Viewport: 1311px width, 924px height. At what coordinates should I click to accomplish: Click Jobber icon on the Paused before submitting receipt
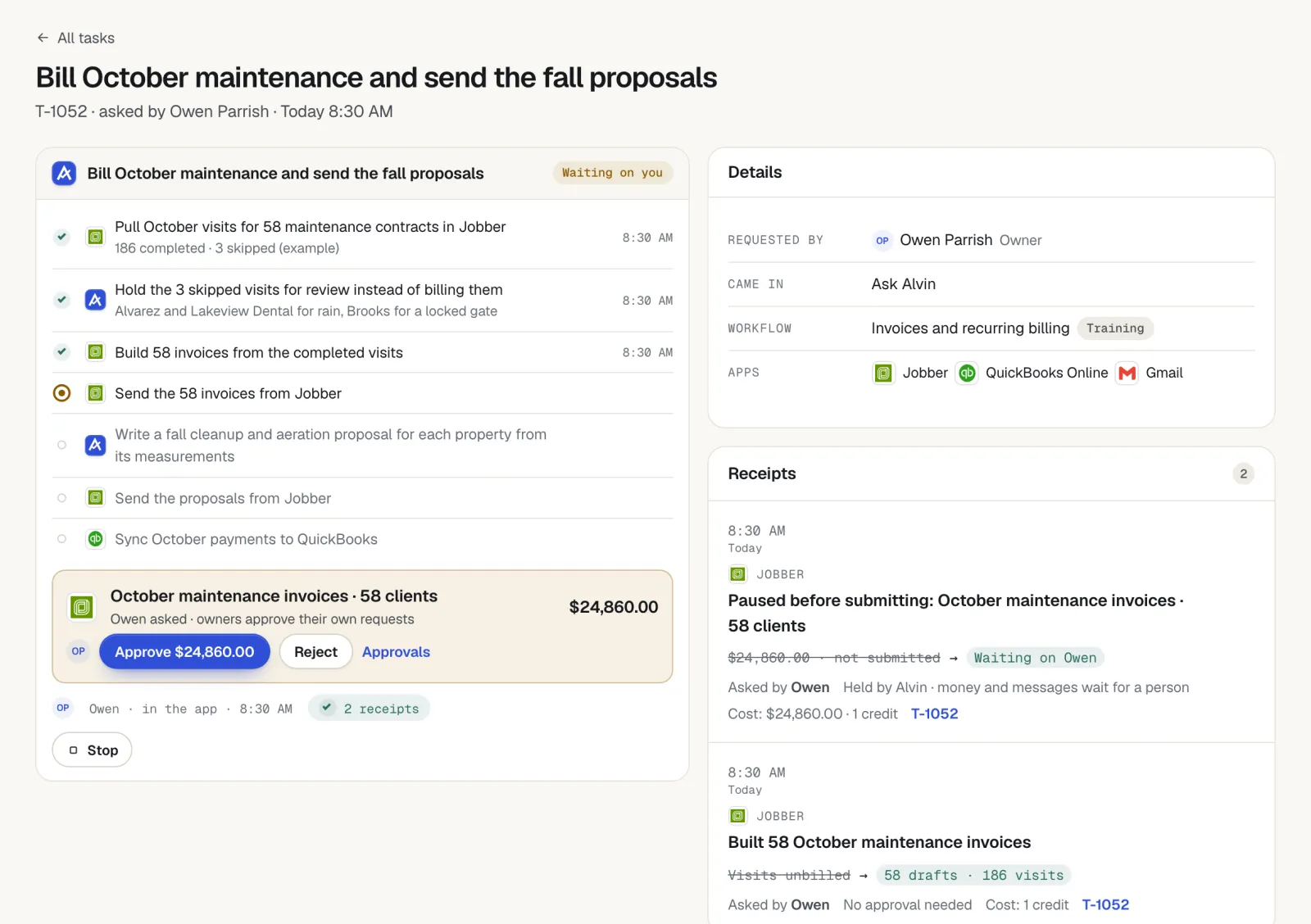(x=737, y=574)
